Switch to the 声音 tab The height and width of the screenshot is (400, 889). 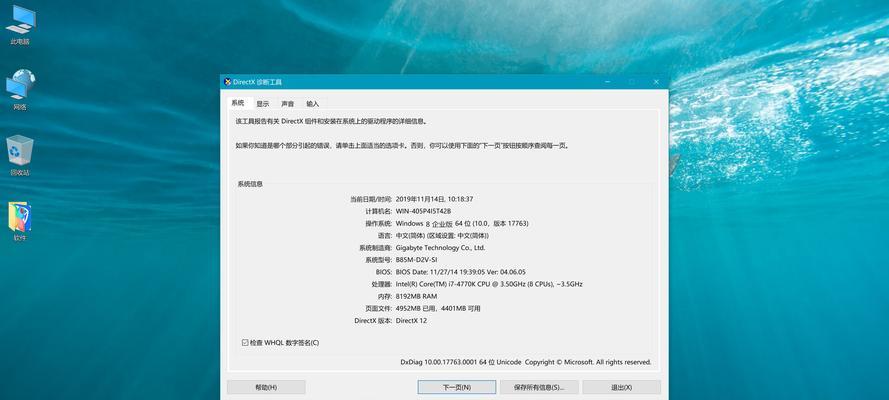(x=287, y=104)
